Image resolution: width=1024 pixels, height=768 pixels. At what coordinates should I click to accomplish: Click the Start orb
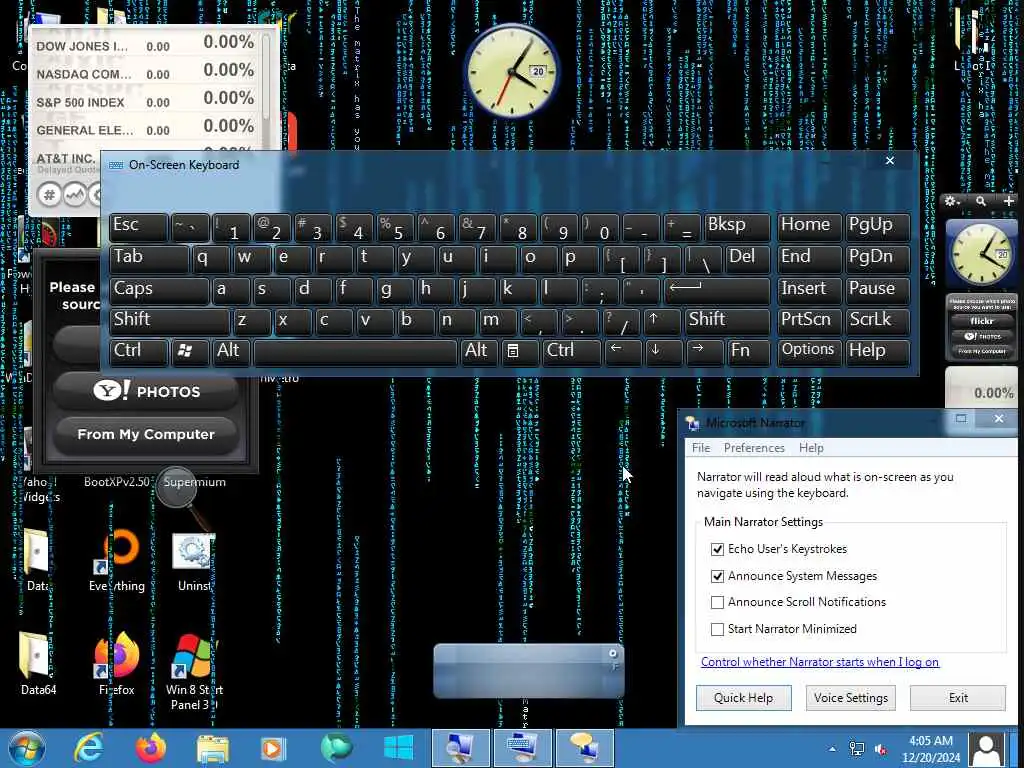(27, 748)
